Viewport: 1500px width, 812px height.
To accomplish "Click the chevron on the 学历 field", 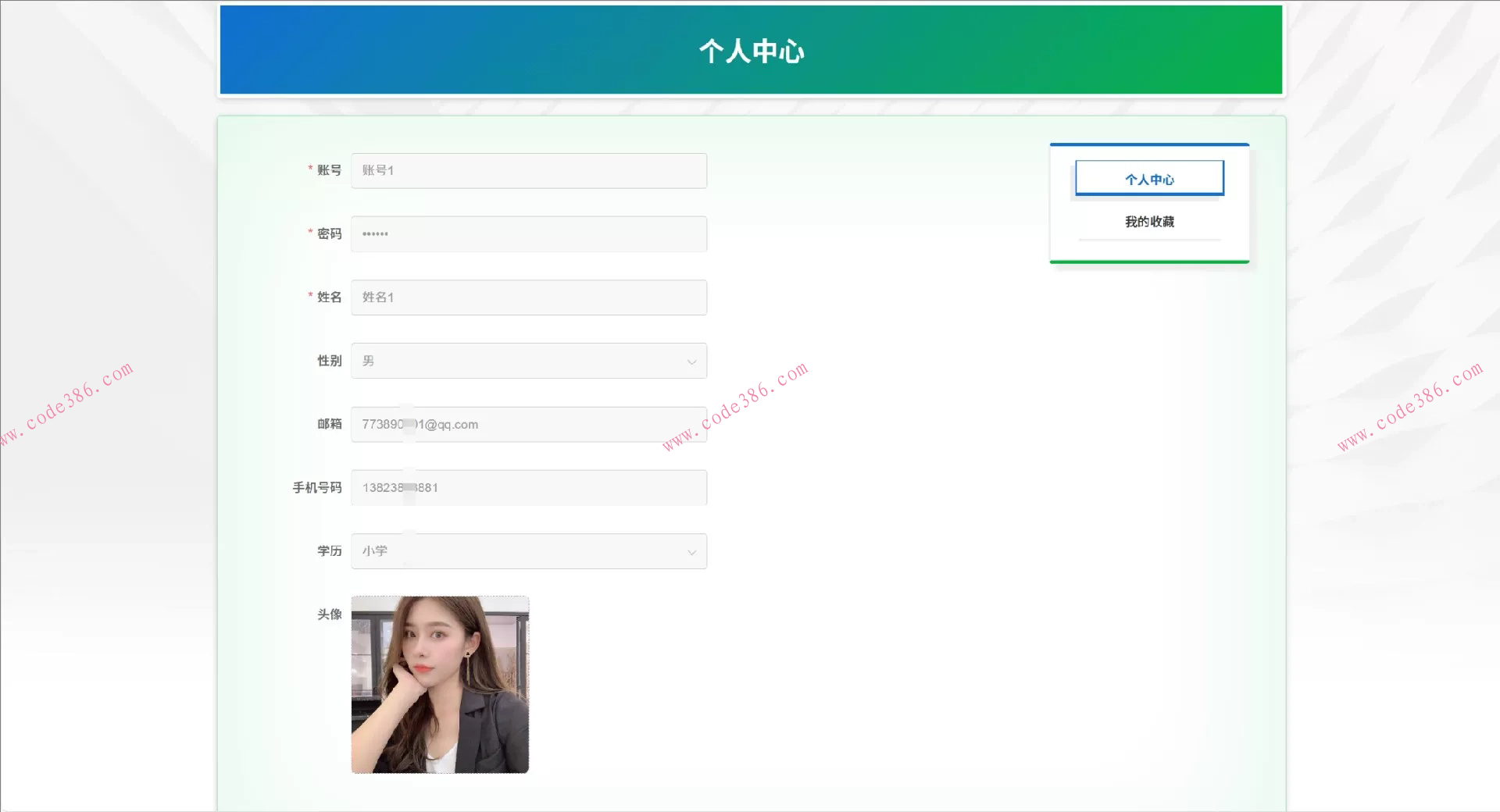I will tap(691, 551).
